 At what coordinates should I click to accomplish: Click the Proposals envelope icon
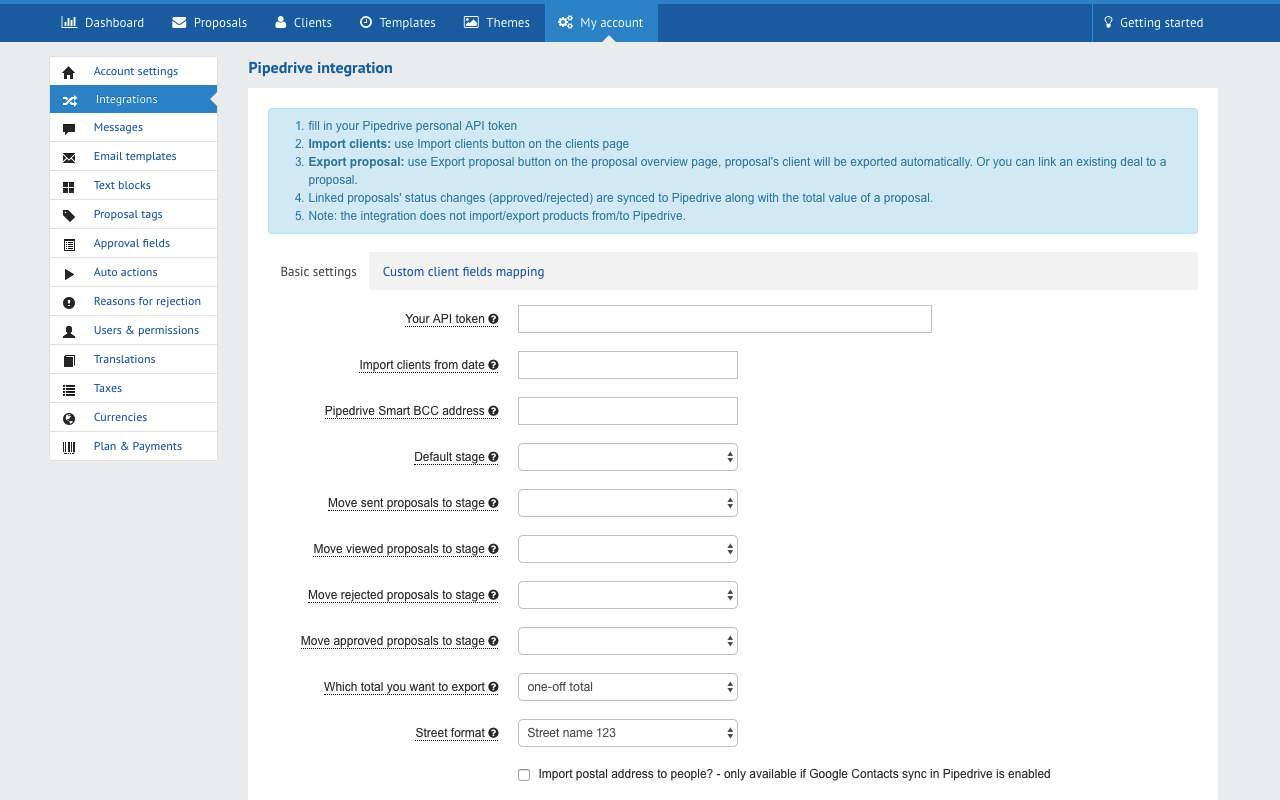point(179,22)
